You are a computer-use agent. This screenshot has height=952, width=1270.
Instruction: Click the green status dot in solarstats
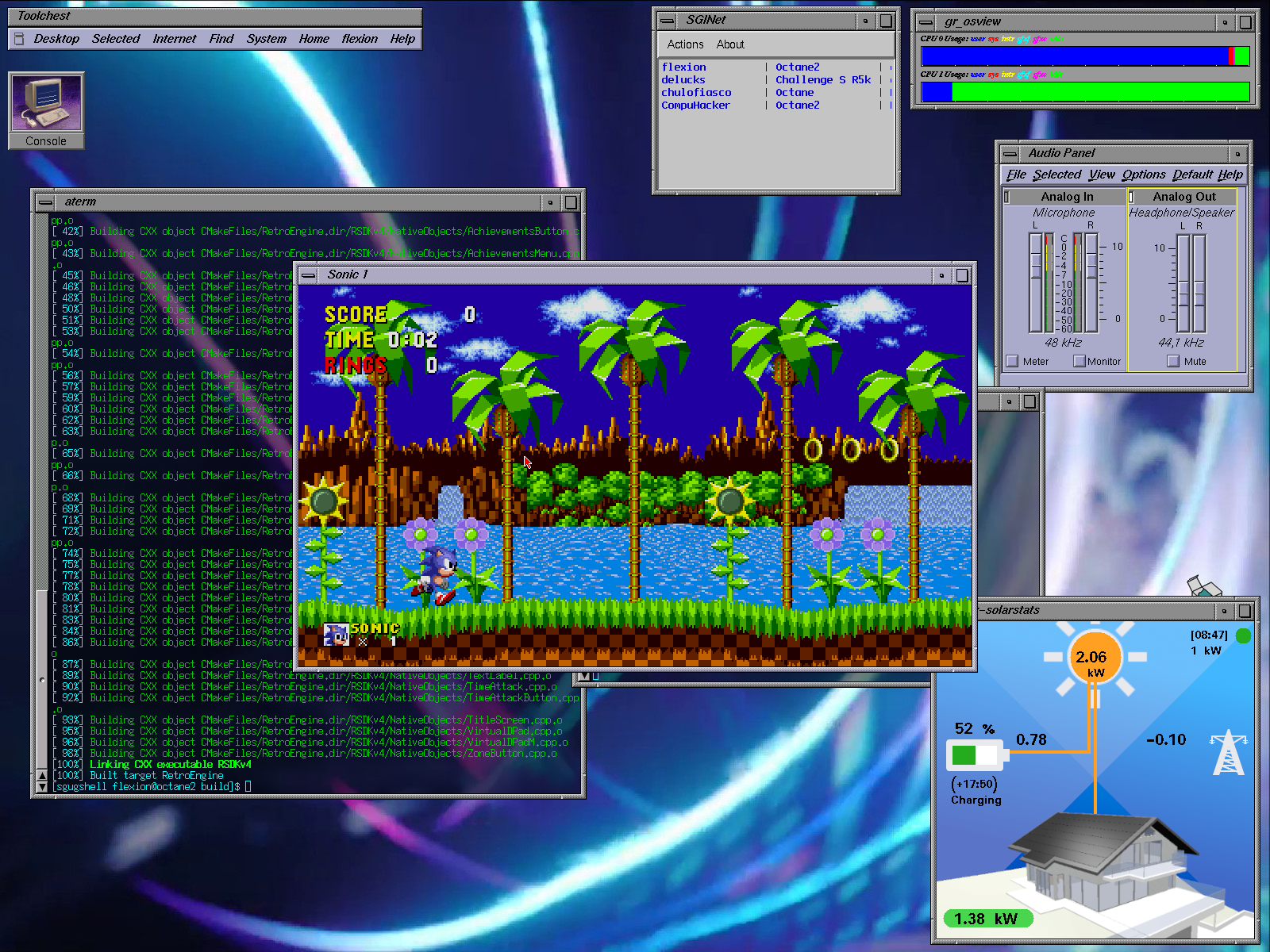click(x=1243, y=635)
